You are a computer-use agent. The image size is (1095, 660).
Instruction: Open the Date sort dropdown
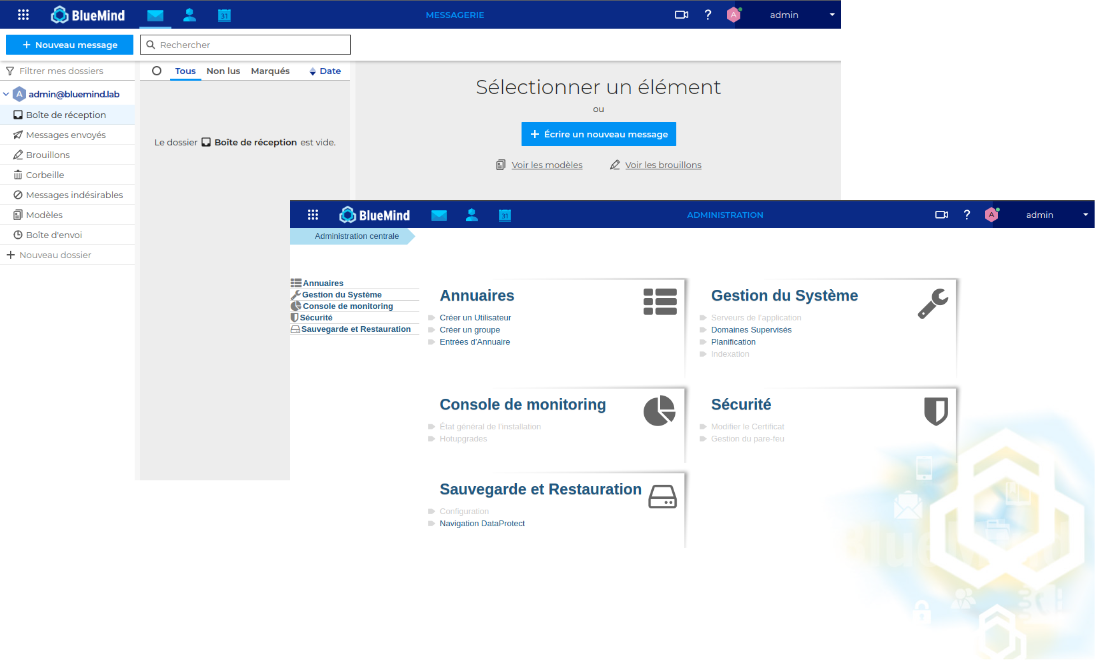pyautogui.click(x=325, y=71)
